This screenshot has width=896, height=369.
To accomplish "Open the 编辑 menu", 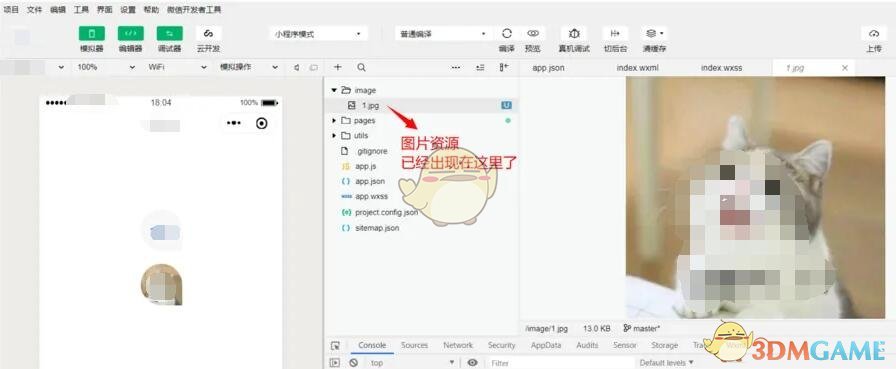I will [x=58, y=10].
